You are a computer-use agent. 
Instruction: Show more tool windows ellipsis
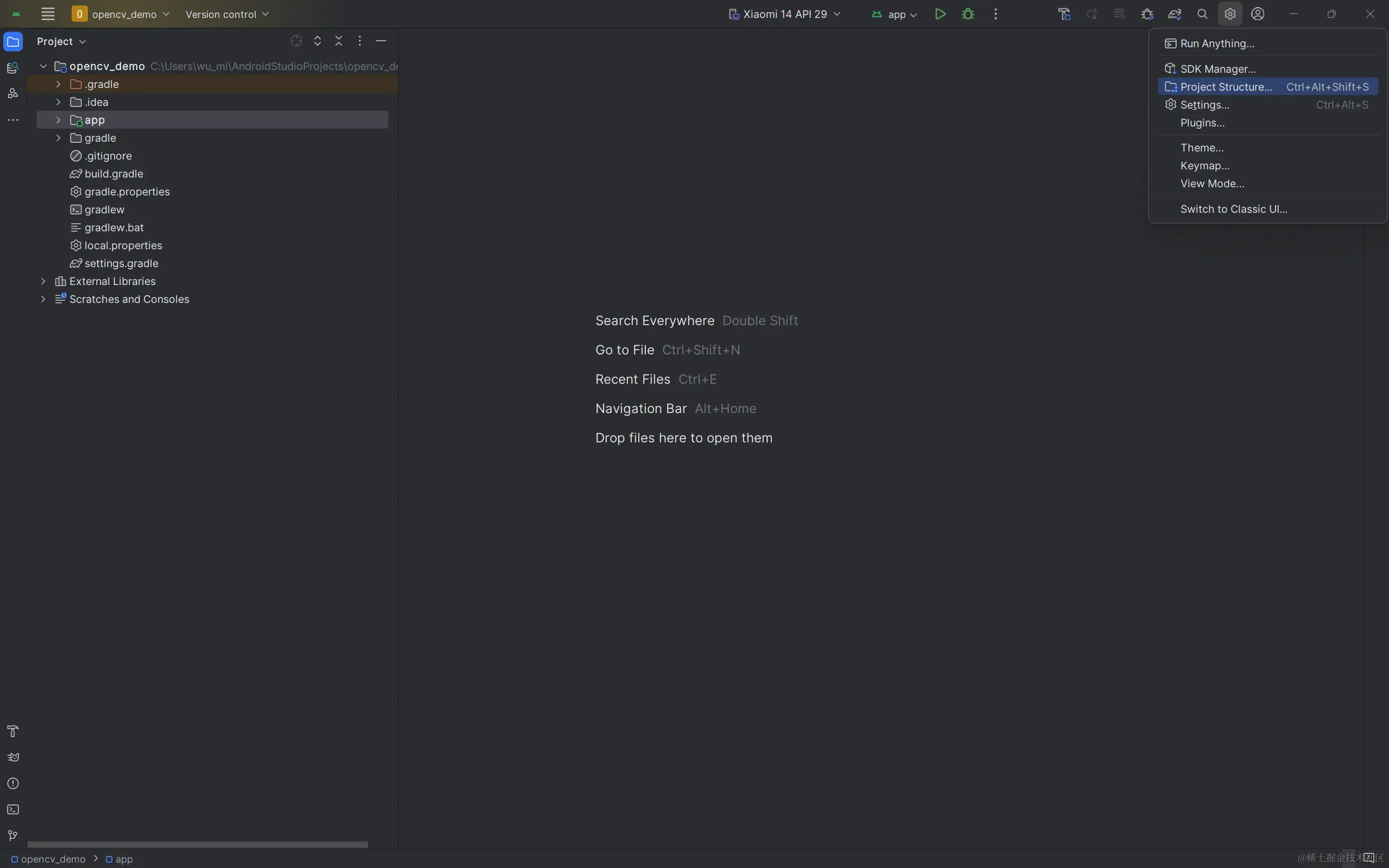pos(12,120)
